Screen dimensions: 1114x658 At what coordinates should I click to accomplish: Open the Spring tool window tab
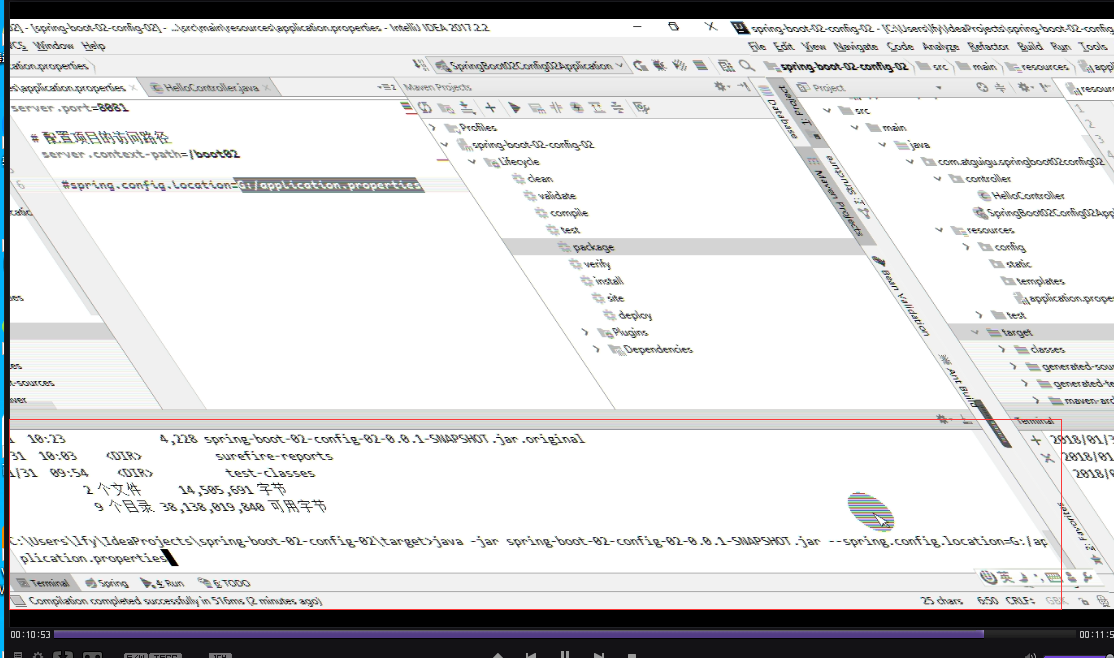[x=107, y=583]
